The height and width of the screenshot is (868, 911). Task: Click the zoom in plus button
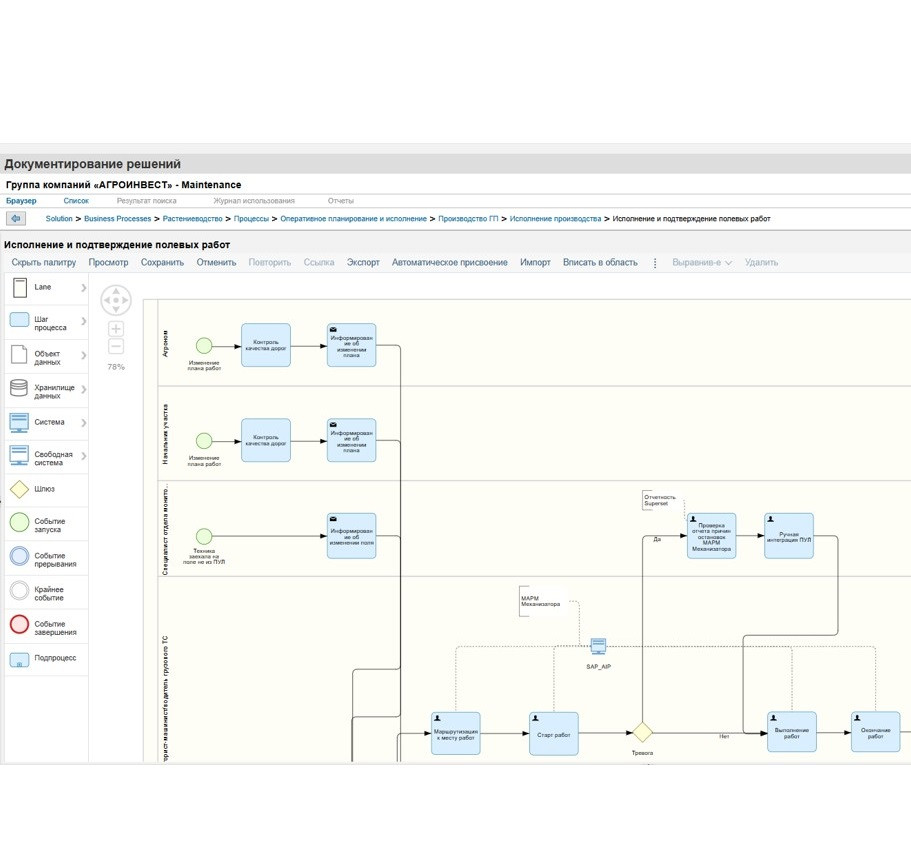click(x=116, y=329)
